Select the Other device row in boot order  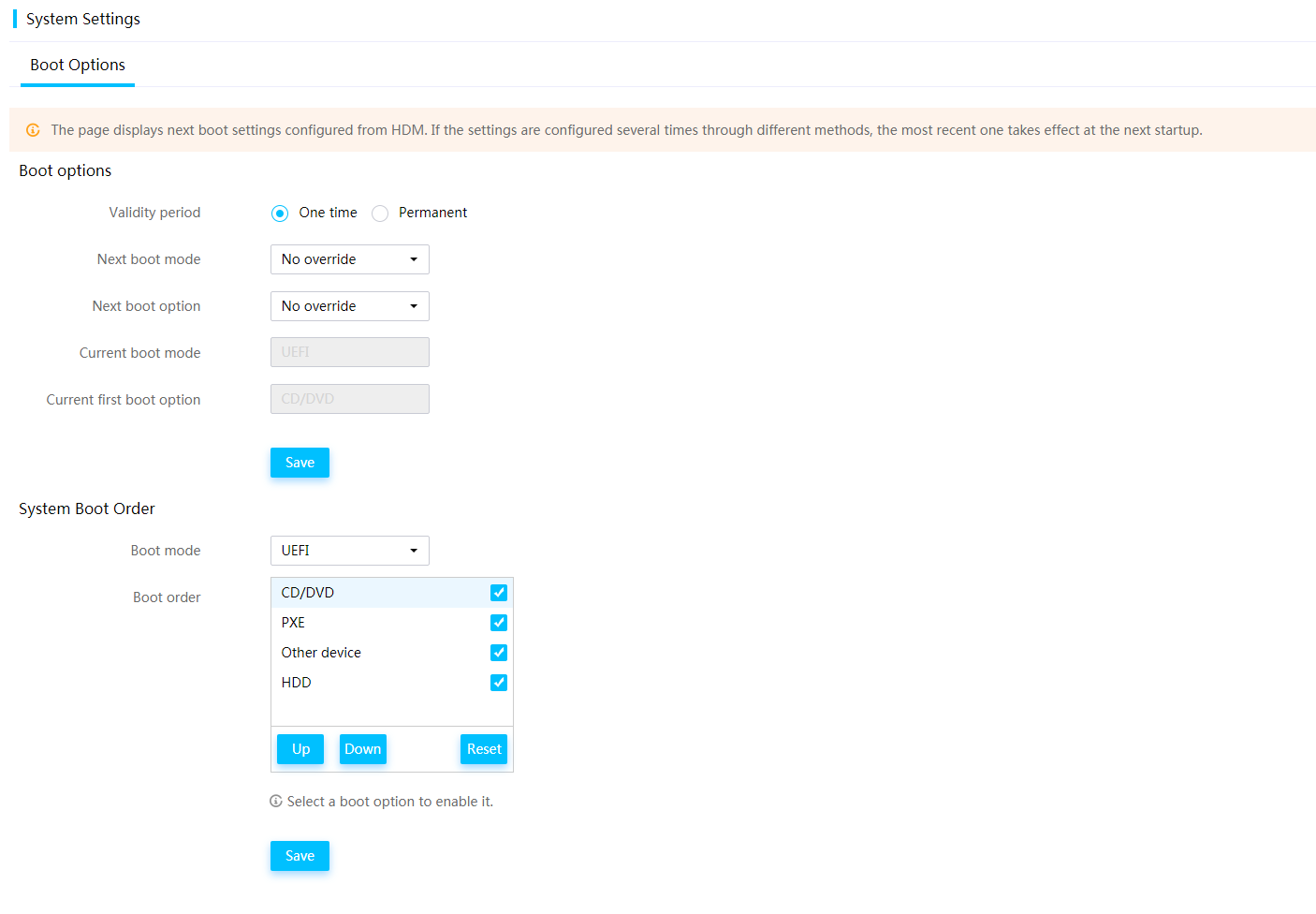(x=392, y=653)
